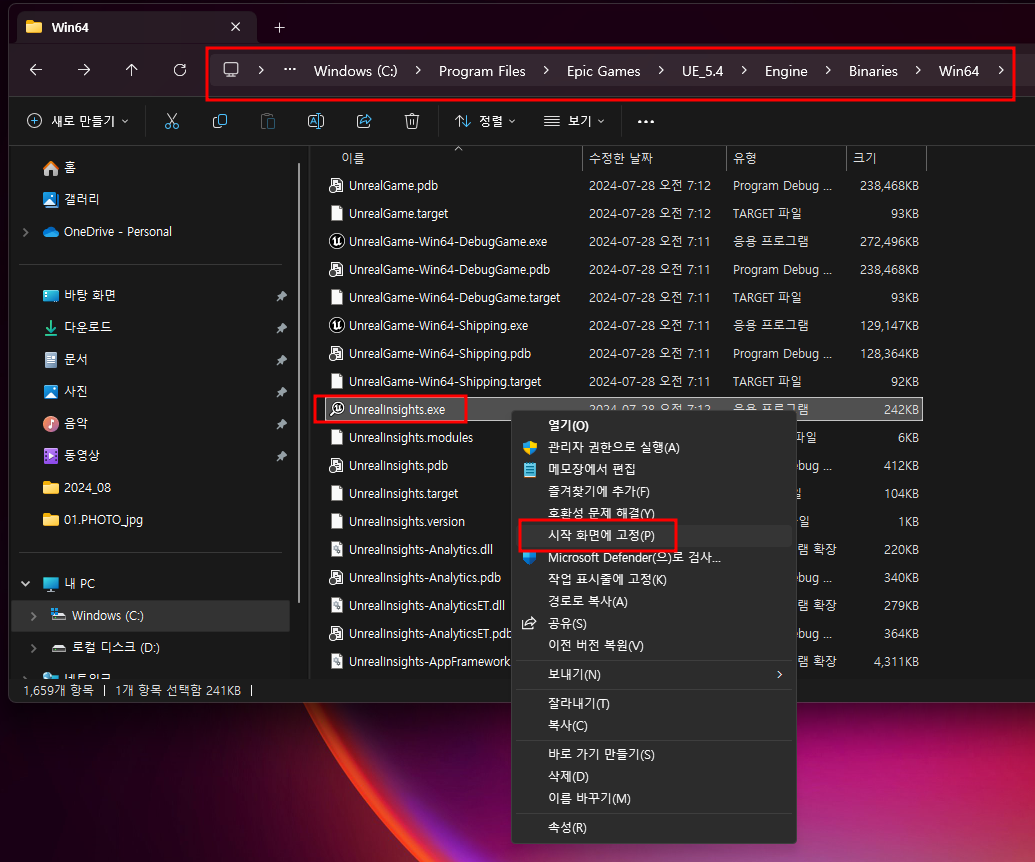Image resolution: width=1035 pixels, height=862 pixels.
Task: Expand 로컬 디스크 (D:) tree node
Action: point(34,648)
